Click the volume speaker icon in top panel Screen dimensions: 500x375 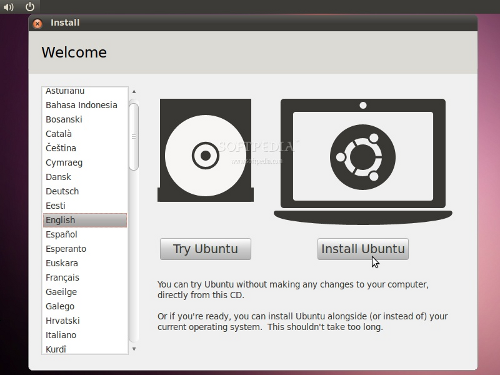click(x=8, y=7)
